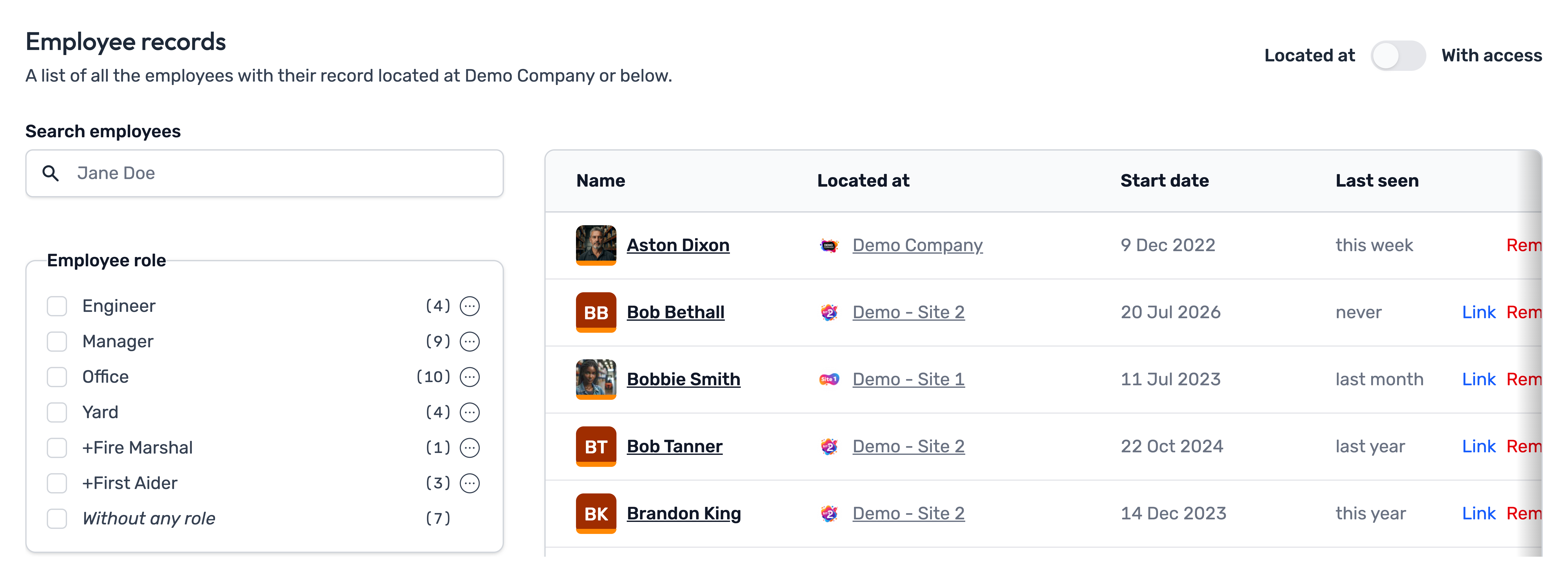Screen dimensions: 1568x582
Task: Open options menu for Yard role
Action: 469,412
